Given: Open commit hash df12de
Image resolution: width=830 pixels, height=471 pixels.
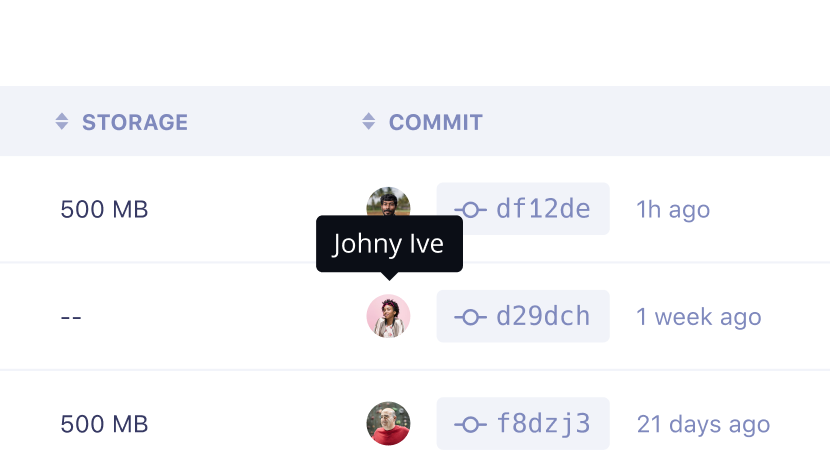Looking at the screenshot, I should [543, 209].
